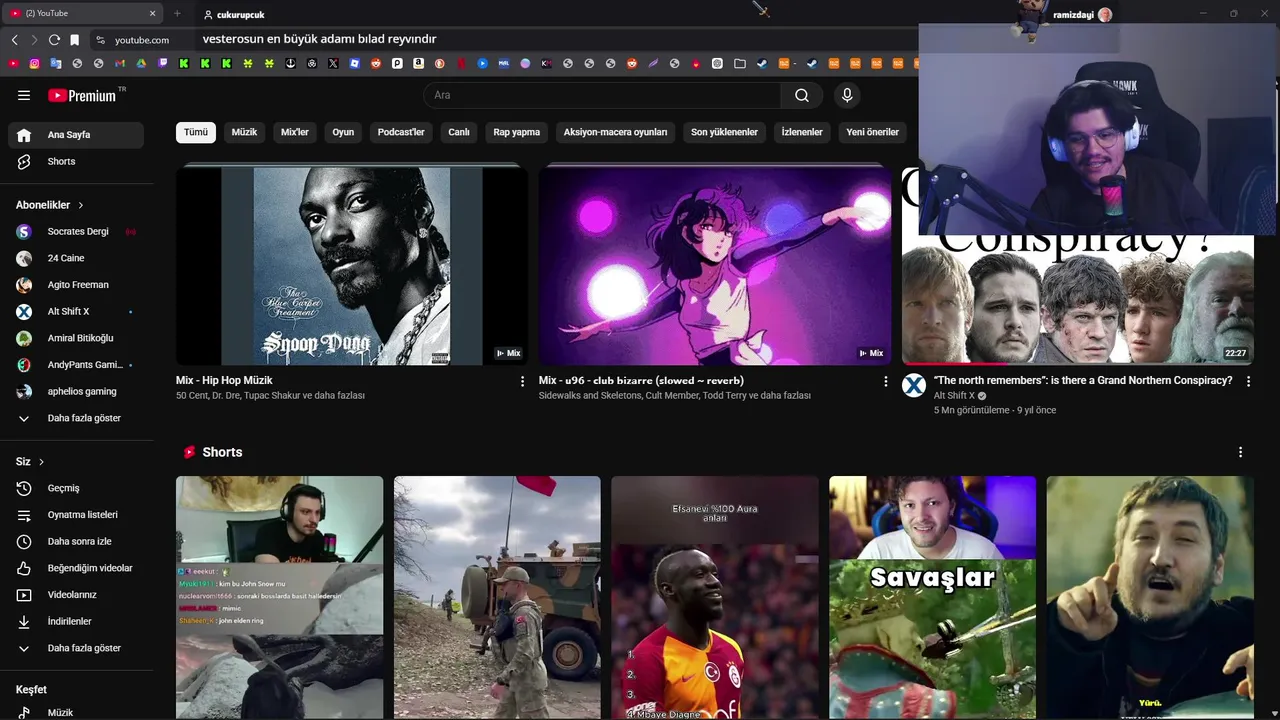Open Google Drive bookmark
The image size is (1280, 720).
(141, 64)
